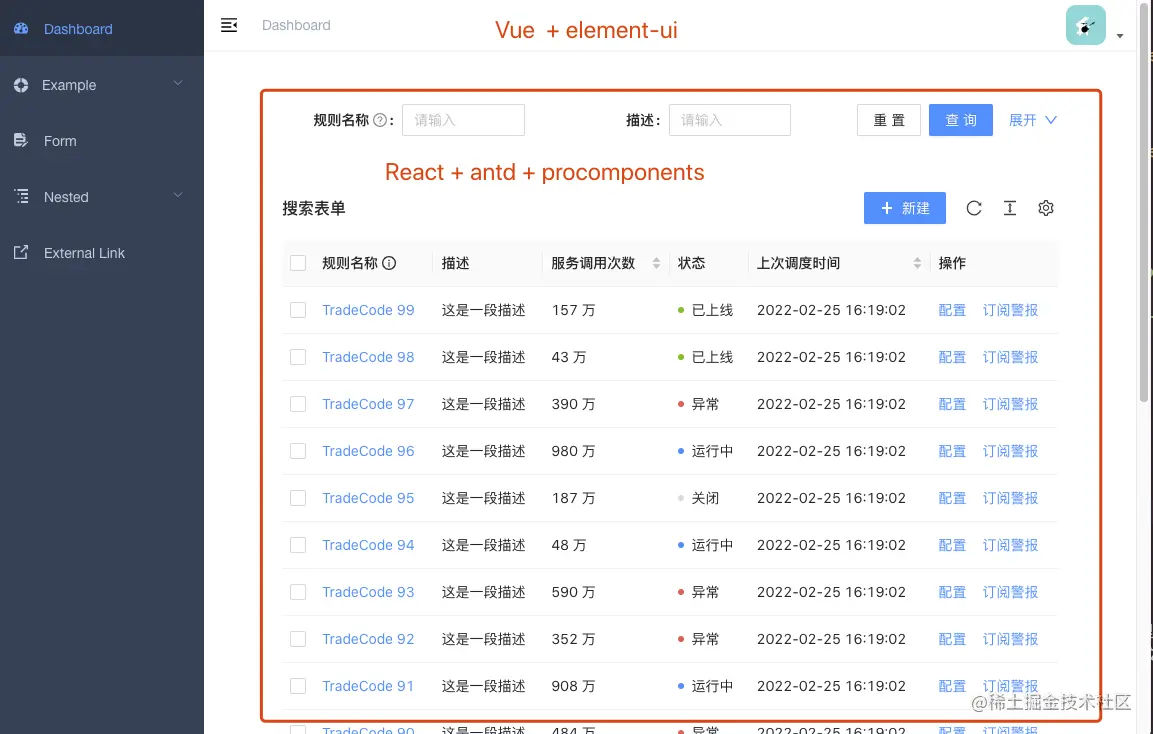Open the dropdown caret beside the avatar
The width and height of the screenshot is (1153, 734).
[1119, 35]
